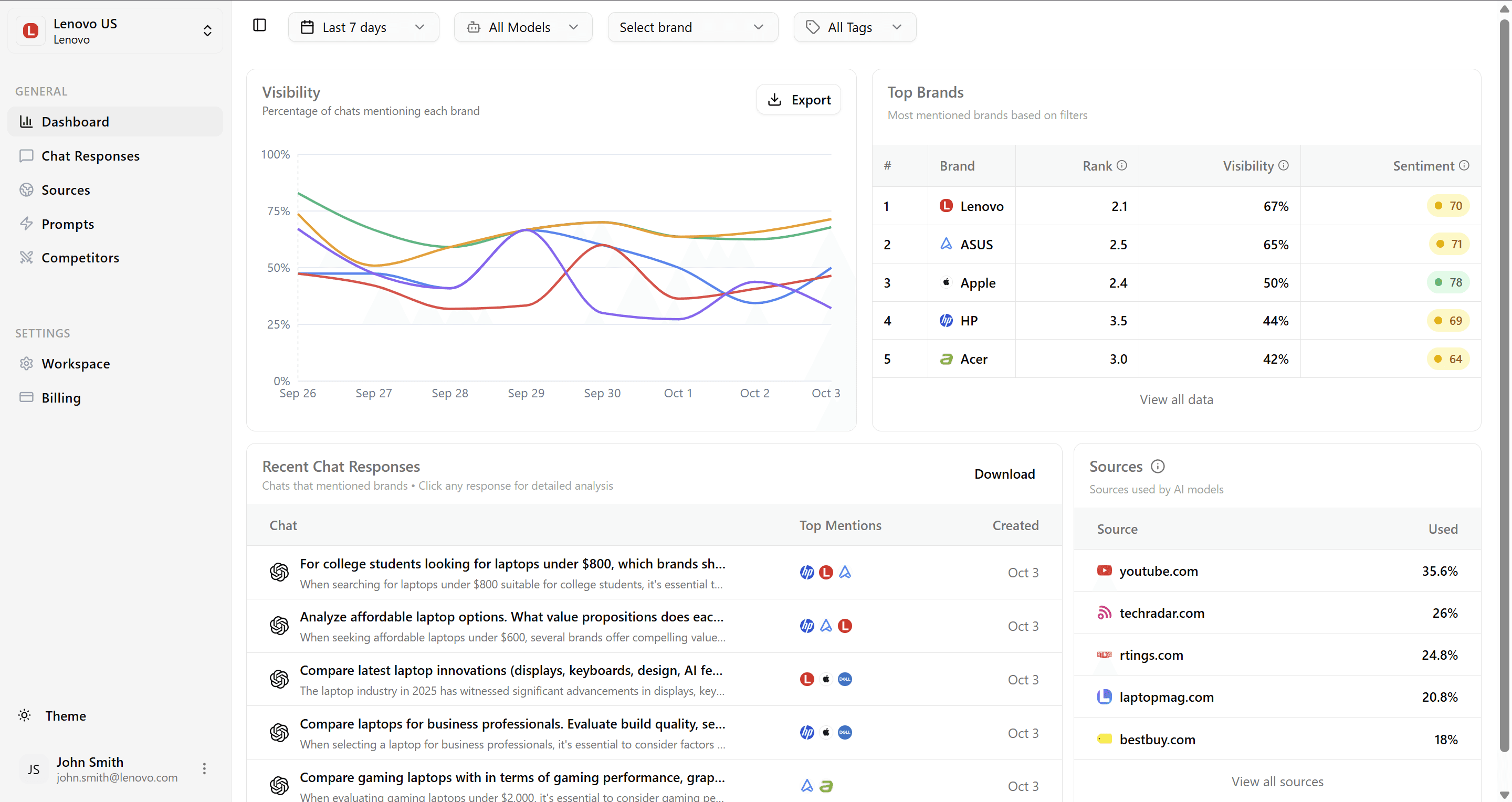The height and width of the screenshot is (802, 1512).
Task: Select Chat Responses in the sidebar menu
Action: click(90, 155)
